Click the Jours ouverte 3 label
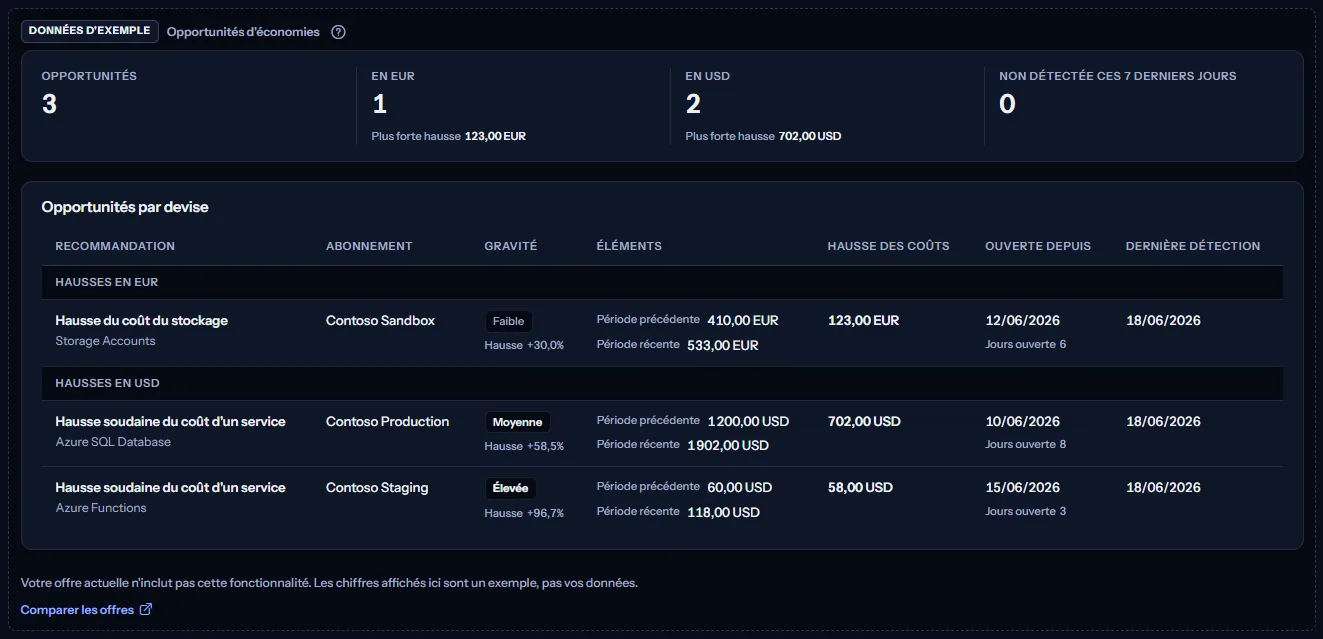 (x=1026, y=512)
